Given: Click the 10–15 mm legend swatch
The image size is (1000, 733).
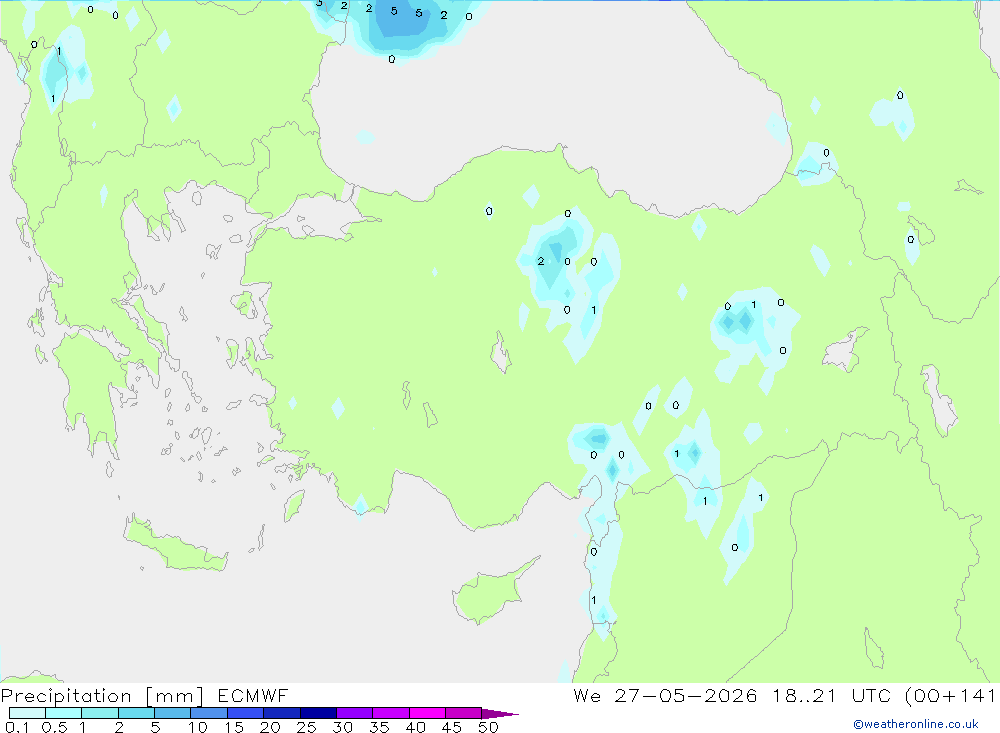Looking at the screenshot, I should click(209, 713).
